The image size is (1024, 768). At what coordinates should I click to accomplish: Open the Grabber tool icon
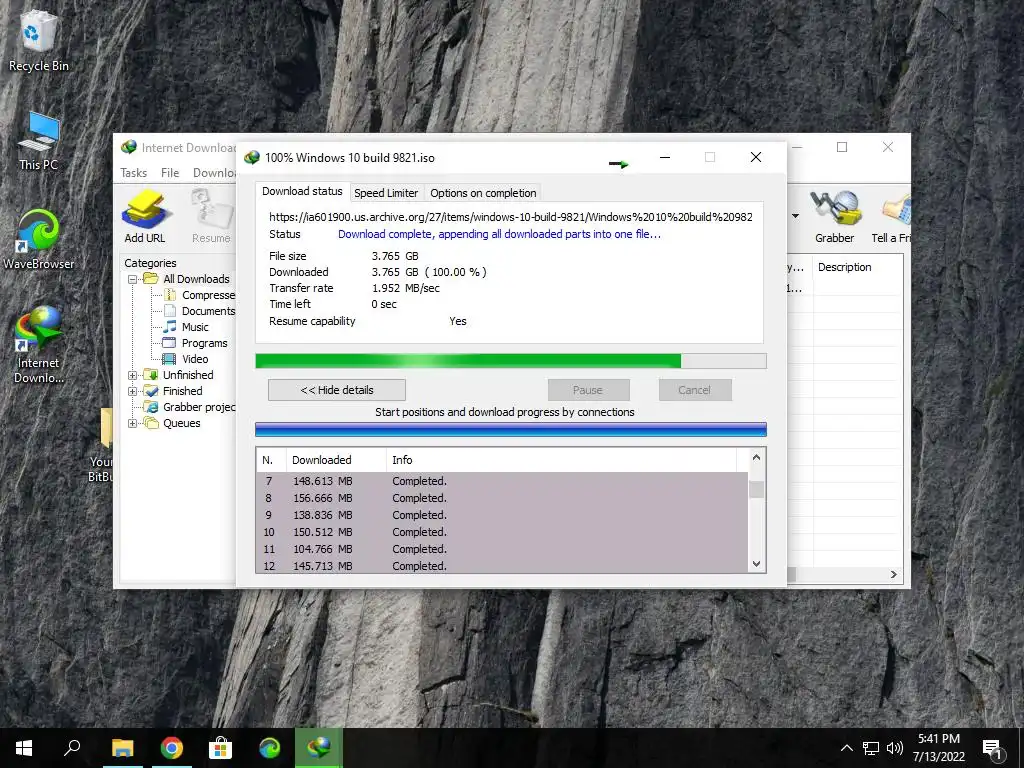coord(835,216)
